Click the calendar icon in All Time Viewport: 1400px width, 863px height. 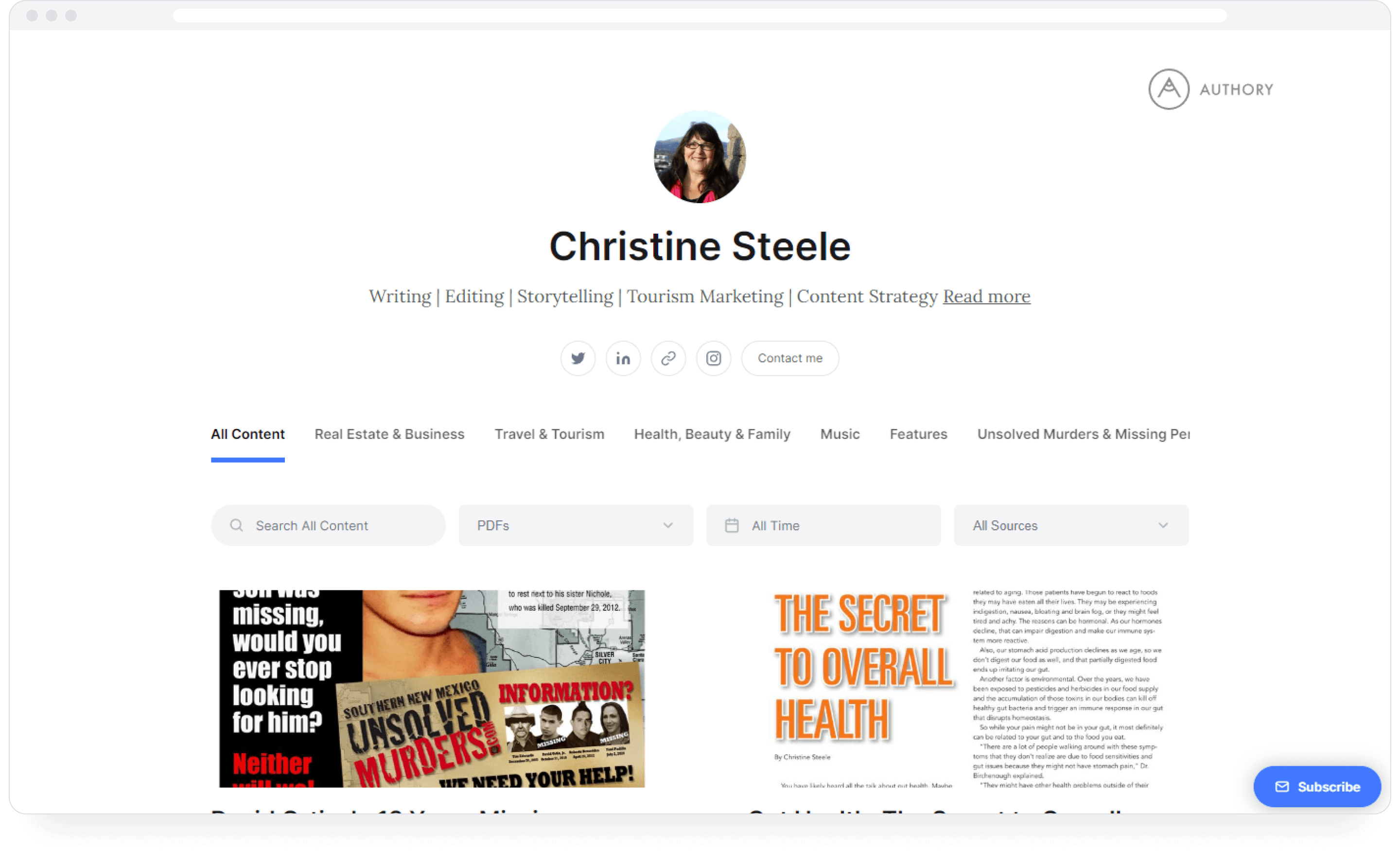[732, 525]
